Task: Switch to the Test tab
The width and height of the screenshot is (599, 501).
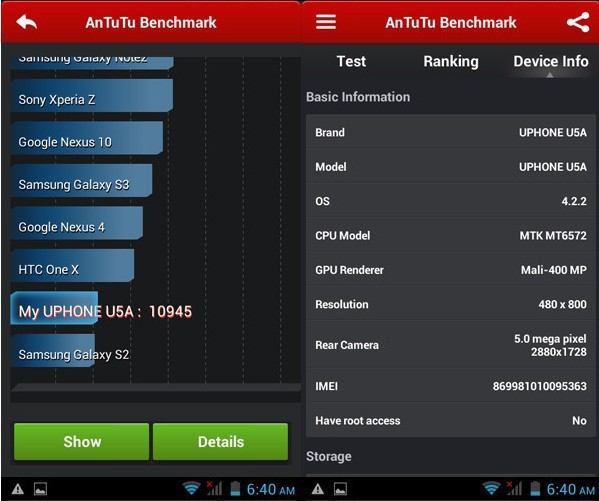Action: (351, 62)
